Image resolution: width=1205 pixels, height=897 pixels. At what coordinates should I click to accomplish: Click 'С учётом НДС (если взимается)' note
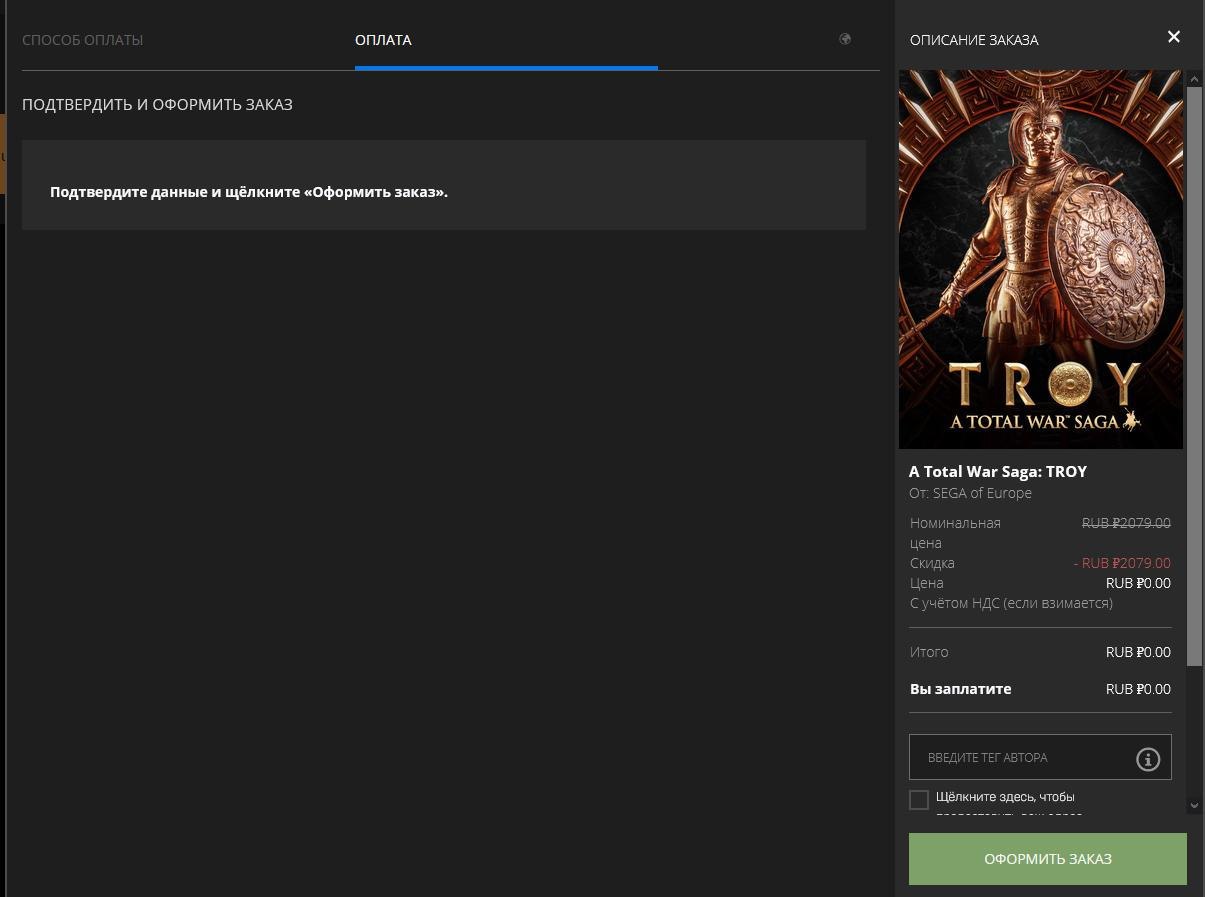(1011, 603)
